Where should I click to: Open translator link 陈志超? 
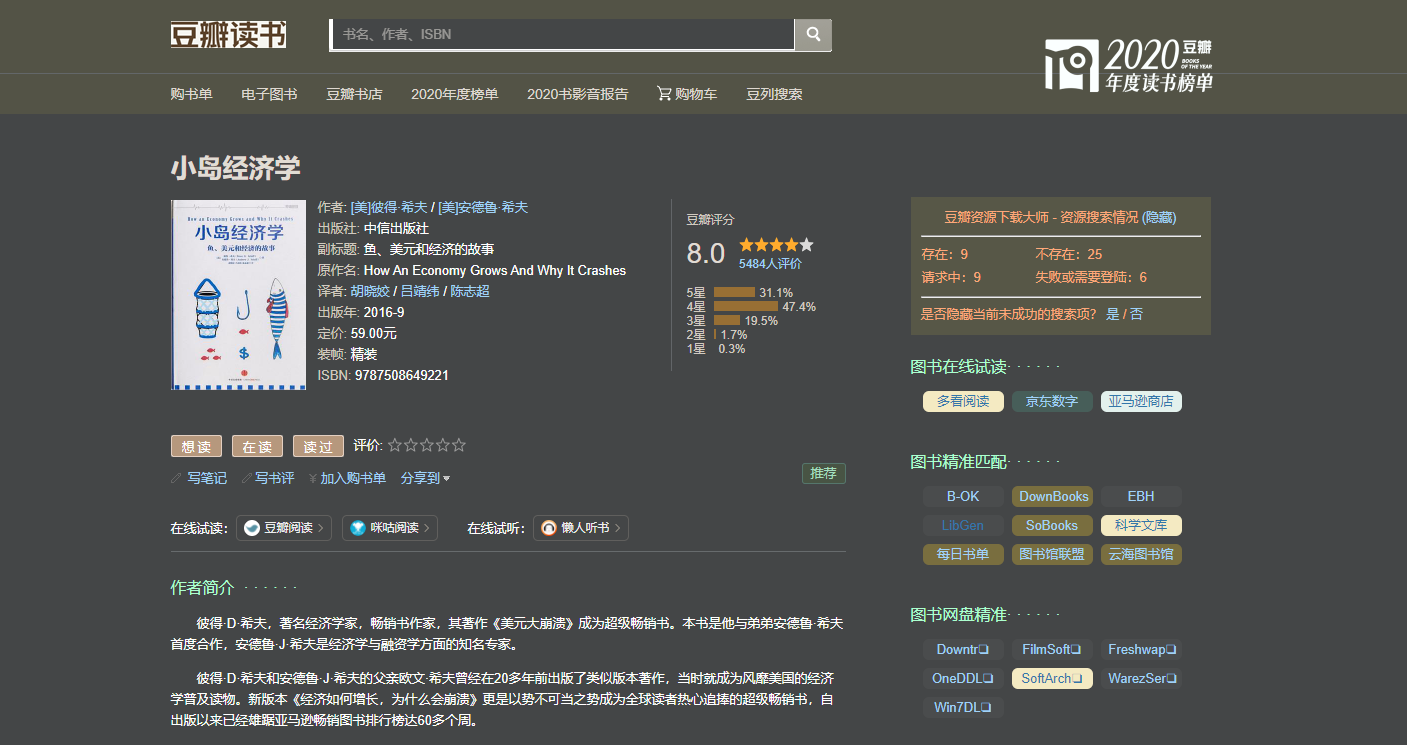pyautogui.click(x=470, y=291)
